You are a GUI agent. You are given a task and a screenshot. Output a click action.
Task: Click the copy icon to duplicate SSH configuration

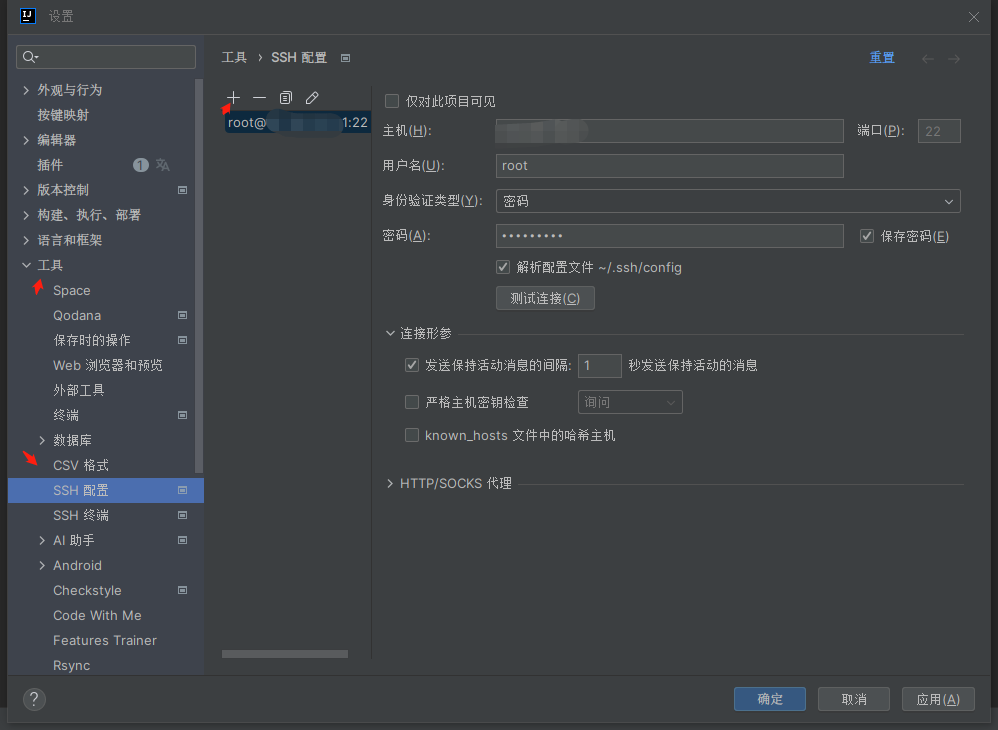tap(286, 97)
